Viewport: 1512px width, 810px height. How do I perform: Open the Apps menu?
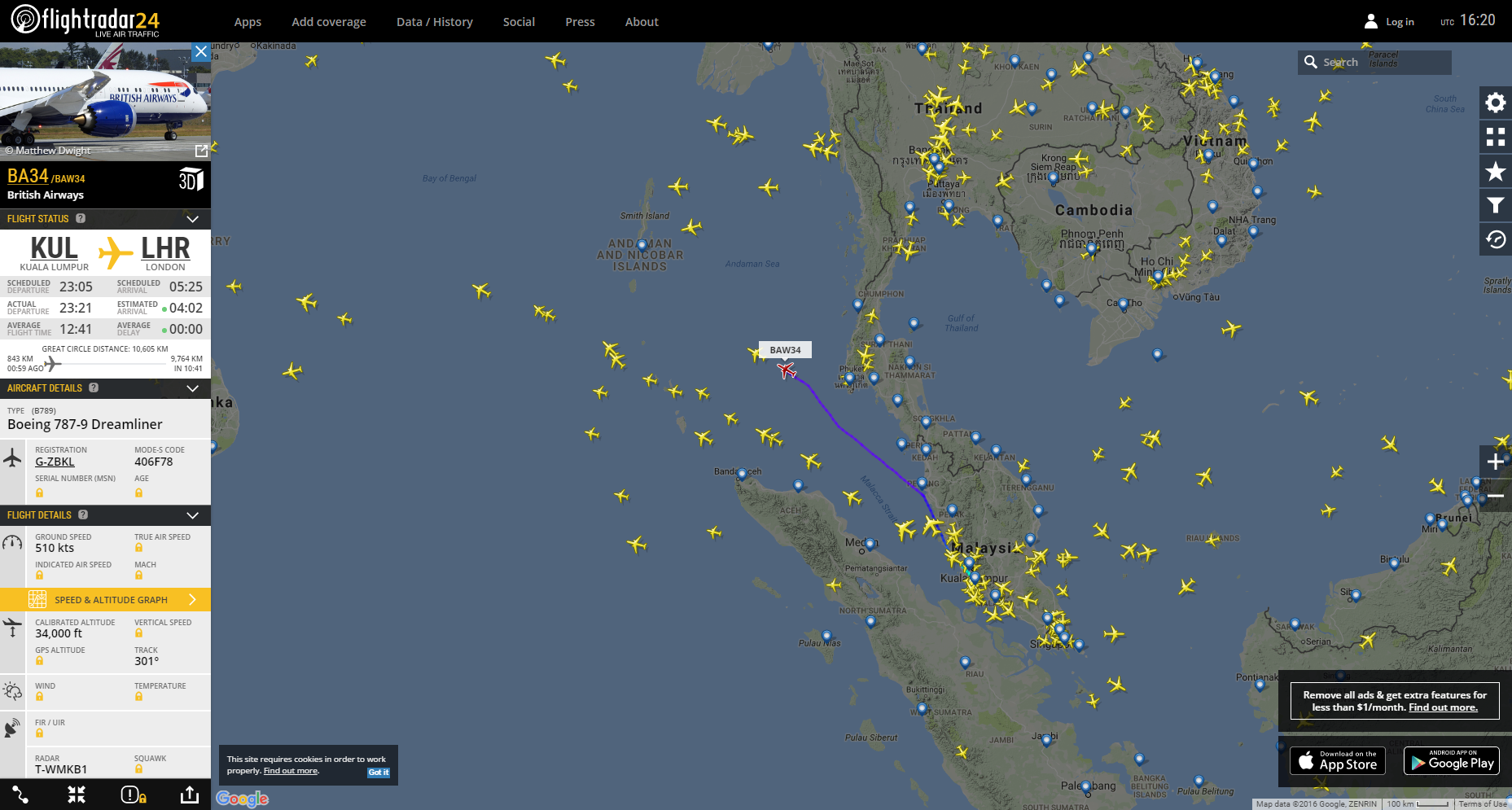pos(248,22)
